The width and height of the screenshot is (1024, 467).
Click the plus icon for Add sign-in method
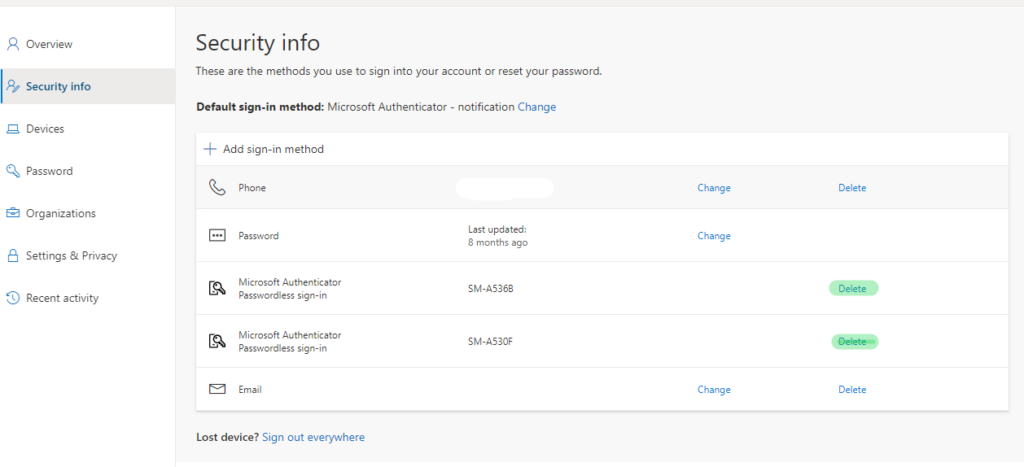[x=210, y=149]
